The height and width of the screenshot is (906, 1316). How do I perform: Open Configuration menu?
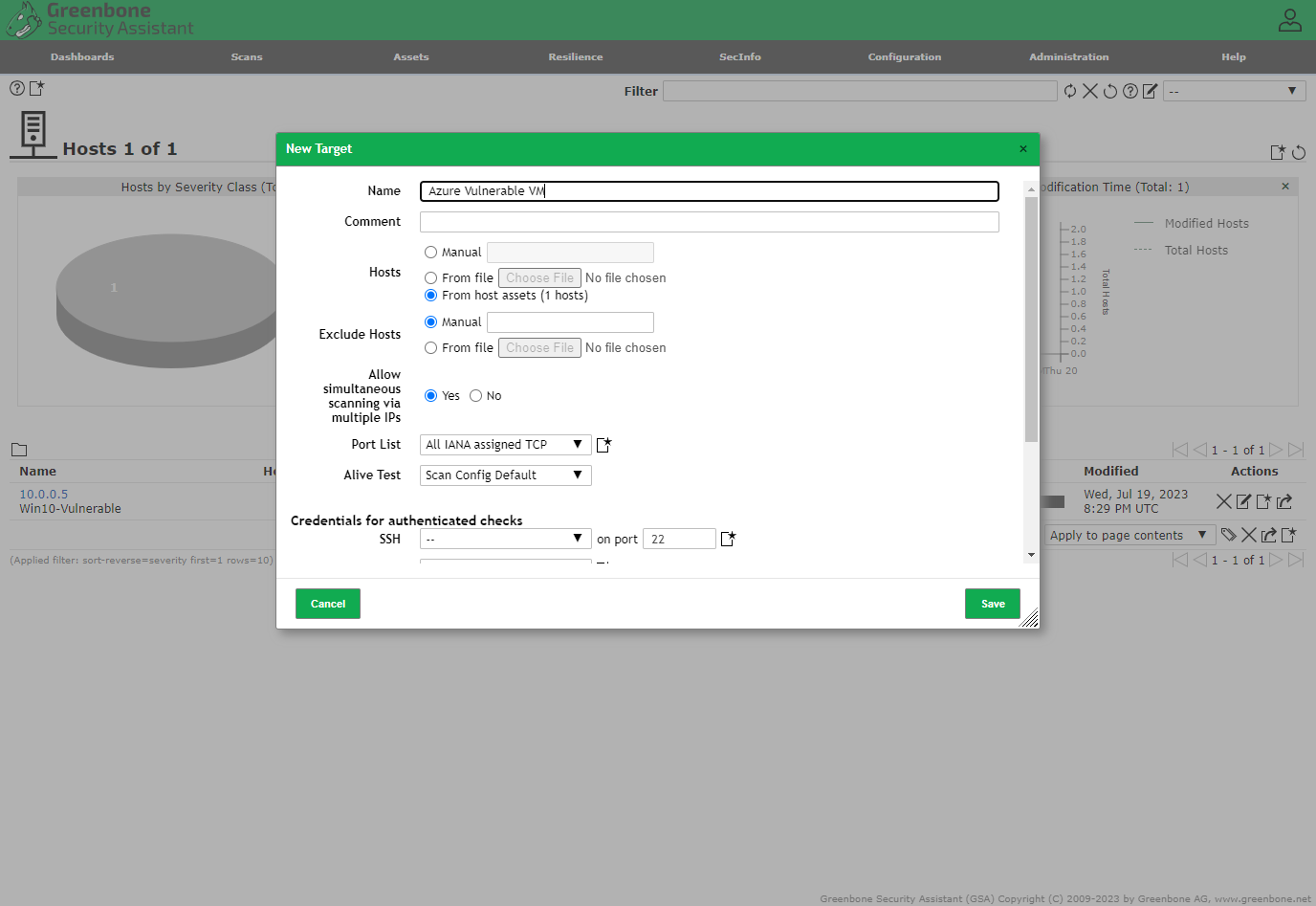(x=905, y=57)
